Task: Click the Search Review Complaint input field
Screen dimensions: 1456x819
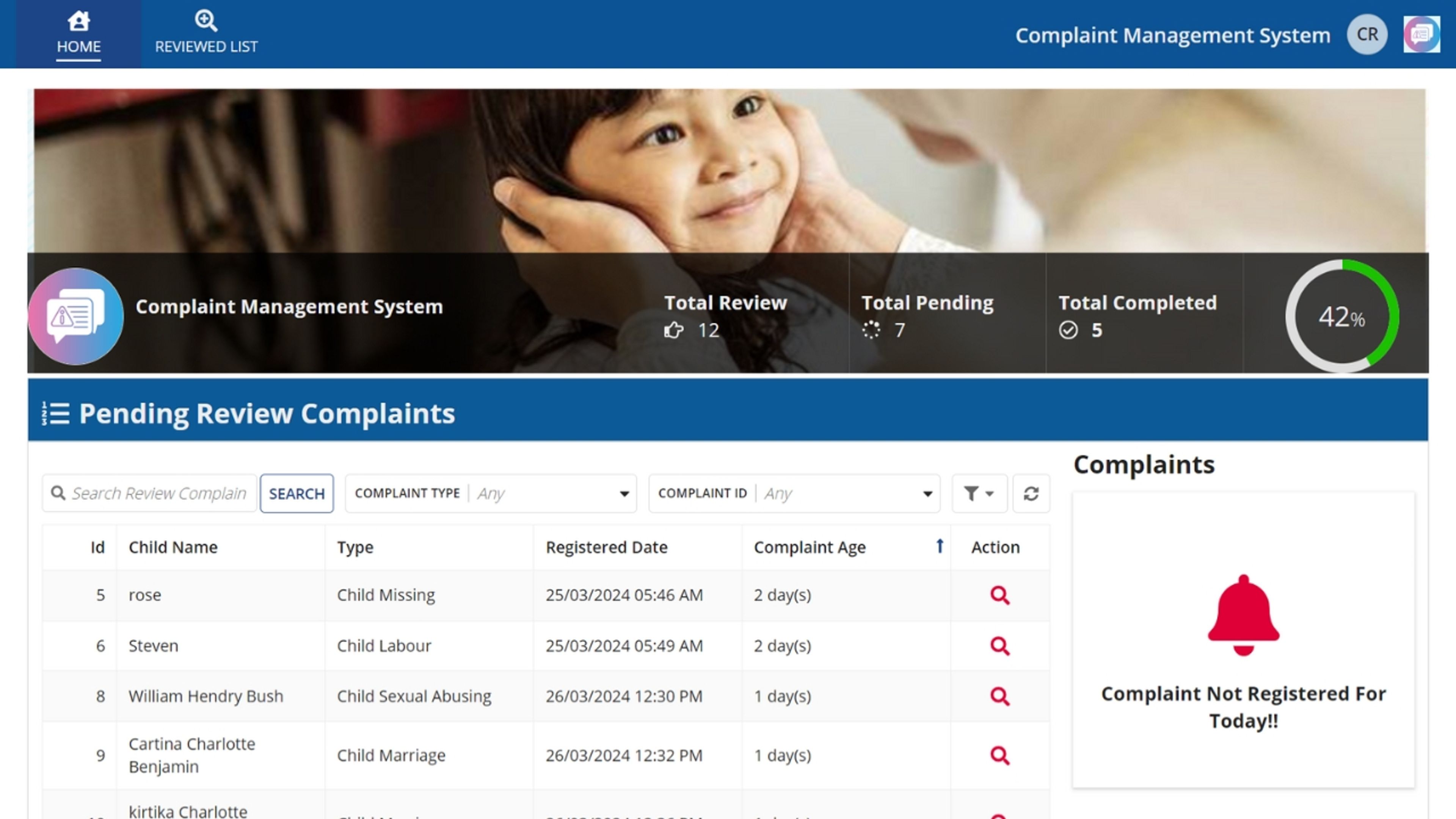Action: click(x=150, y=493)
